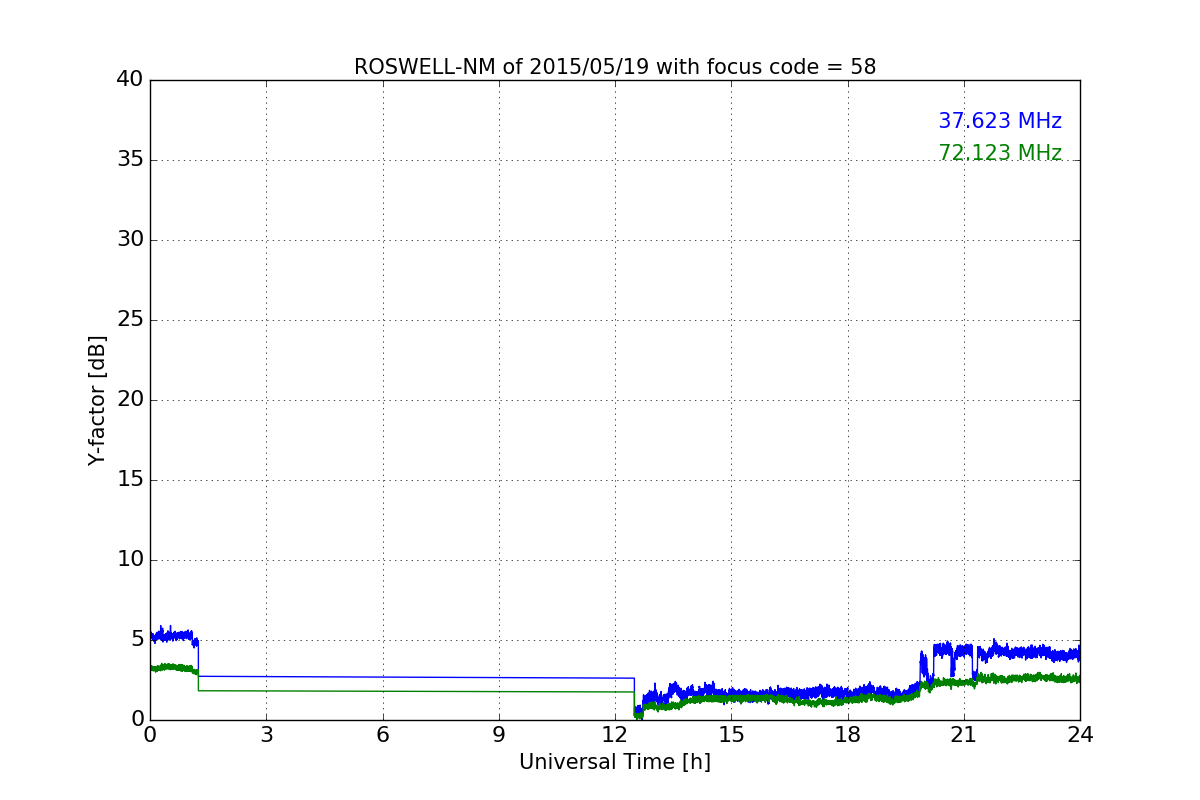Click the x-axis tick label 3
Viewport: 1200px width, 800px height.
click(266, 734)
